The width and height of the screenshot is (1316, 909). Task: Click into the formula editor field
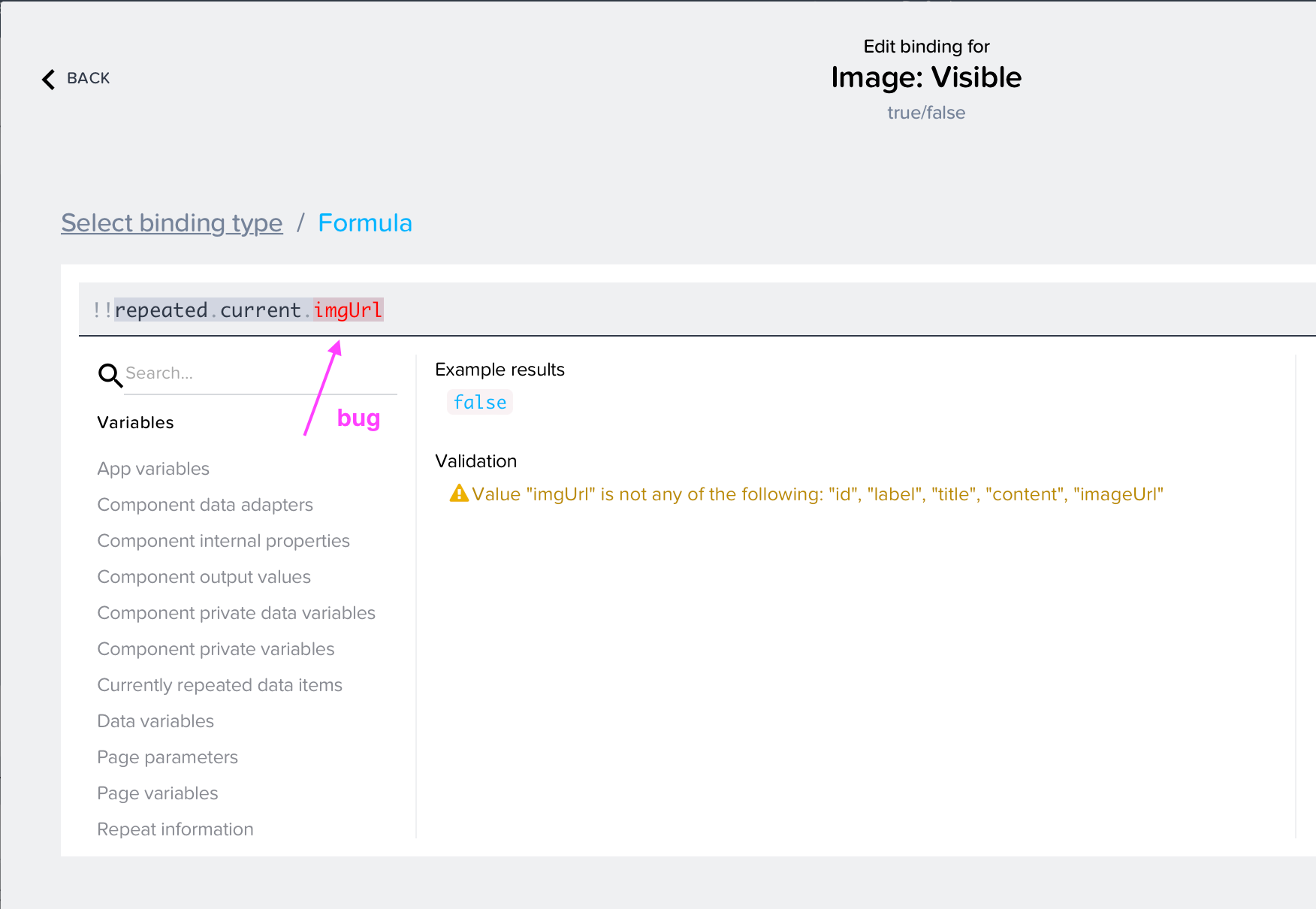pos(697,310)
